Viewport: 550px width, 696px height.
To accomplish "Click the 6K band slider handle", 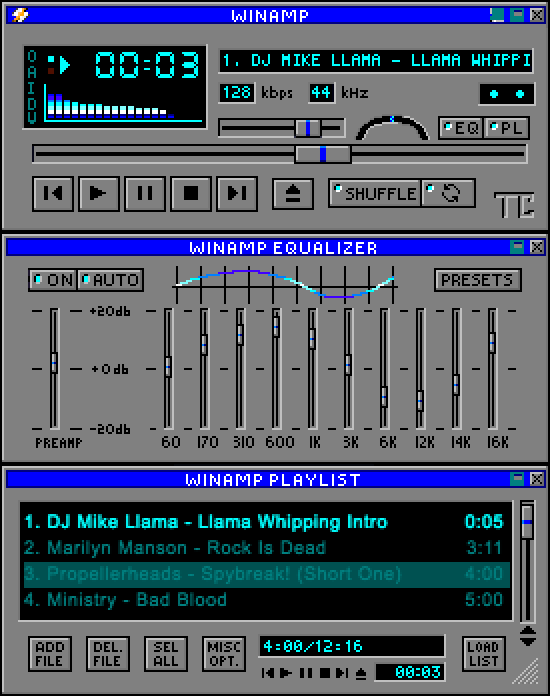I will (384, 397).
